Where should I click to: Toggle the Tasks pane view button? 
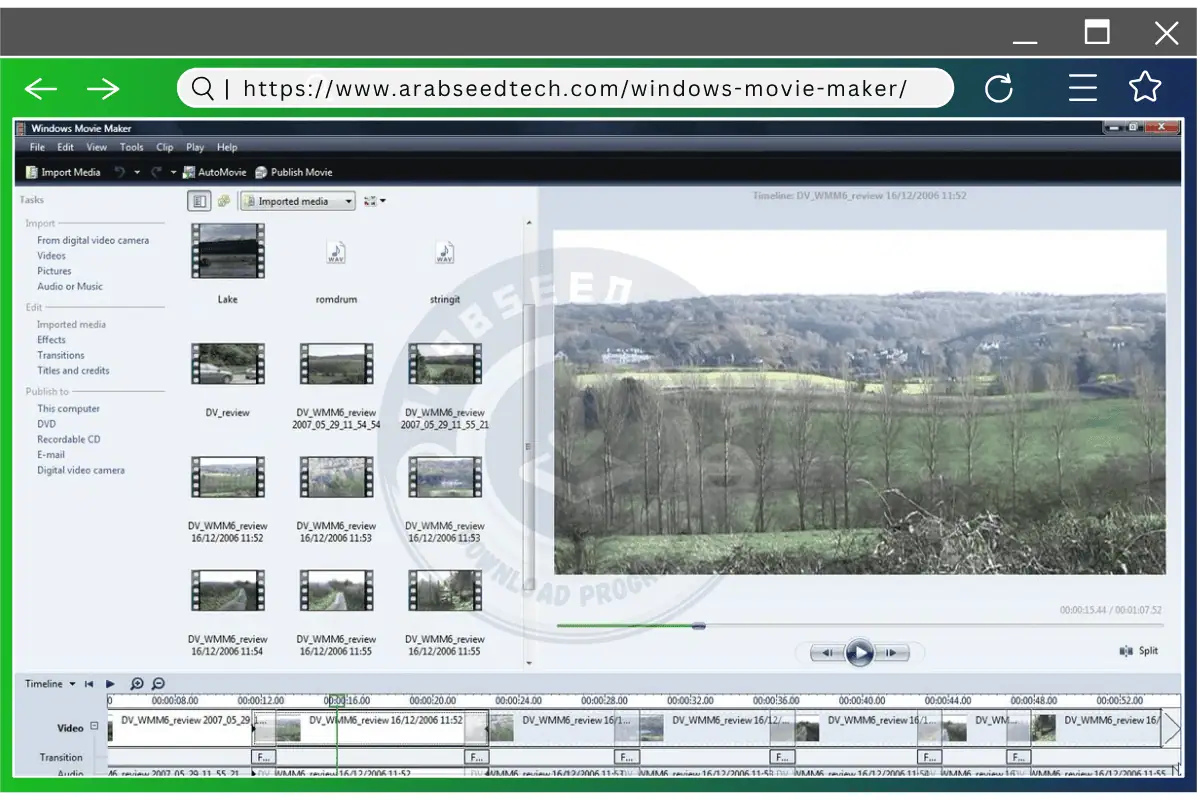[199, 200]
